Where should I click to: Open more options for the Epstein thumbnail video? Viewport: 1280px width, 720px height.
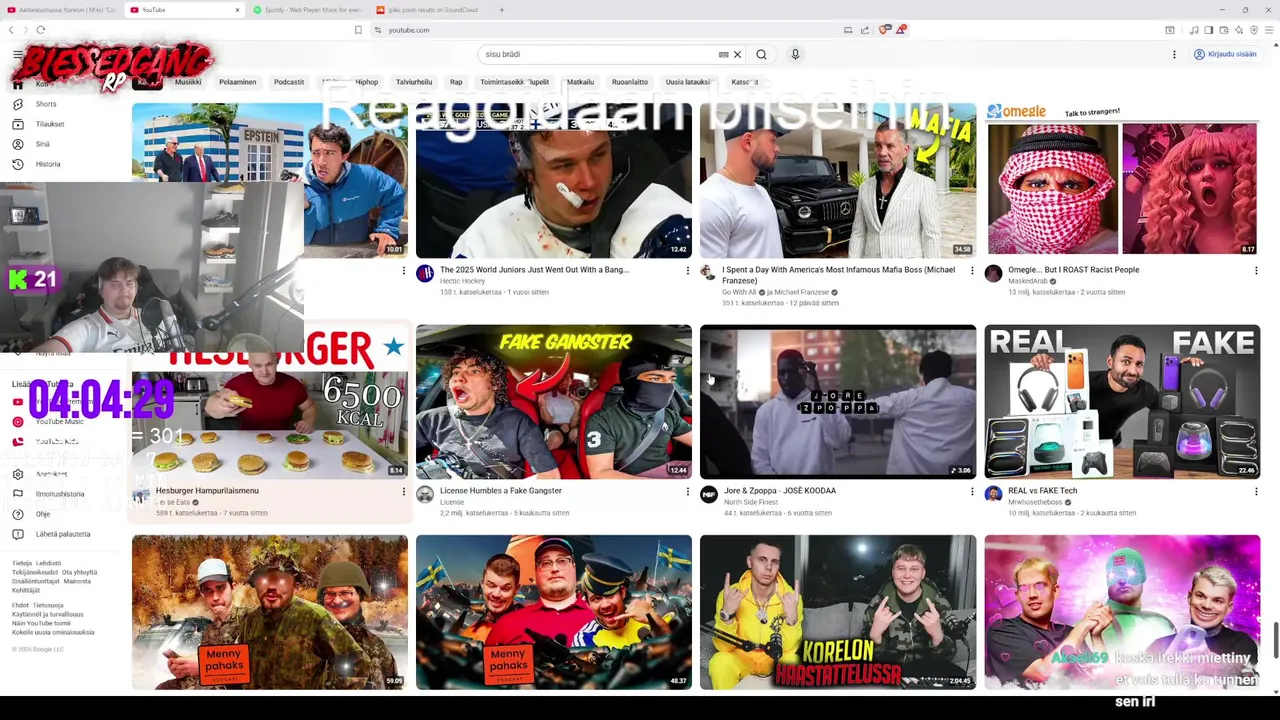click(403, 270)
